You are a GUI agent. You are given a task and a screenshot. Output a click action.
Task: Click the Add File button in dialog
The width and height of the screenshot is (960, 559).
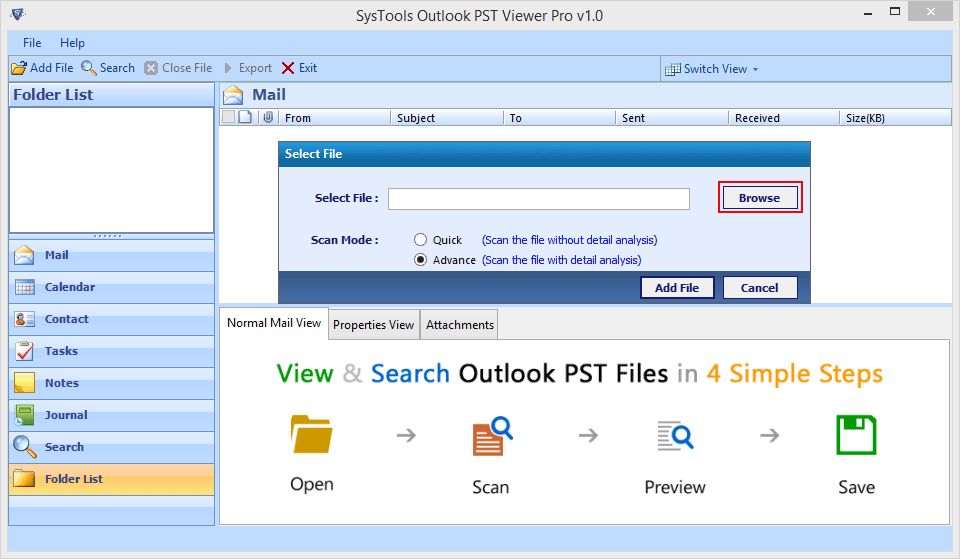[x=677, y=288]
